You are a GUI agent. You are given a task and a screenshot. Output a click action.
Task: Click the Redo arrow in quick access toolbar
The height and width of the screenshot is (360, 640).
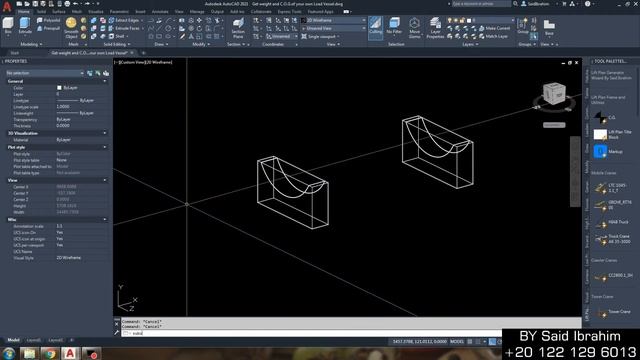pos(87,4)
